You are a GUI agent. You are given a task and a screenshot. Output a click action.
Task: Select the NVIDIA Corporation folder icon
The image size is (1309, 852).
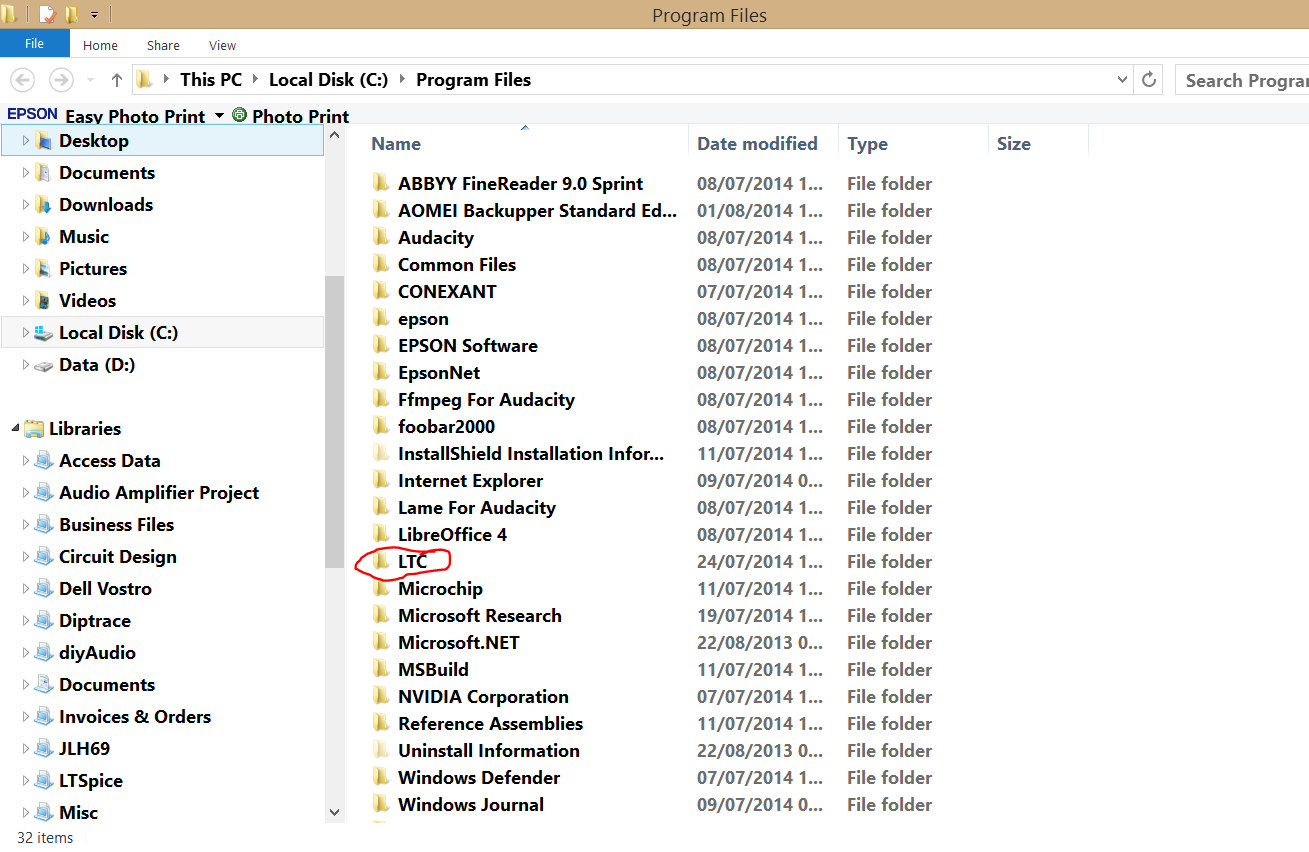click(x=380, y=696)
